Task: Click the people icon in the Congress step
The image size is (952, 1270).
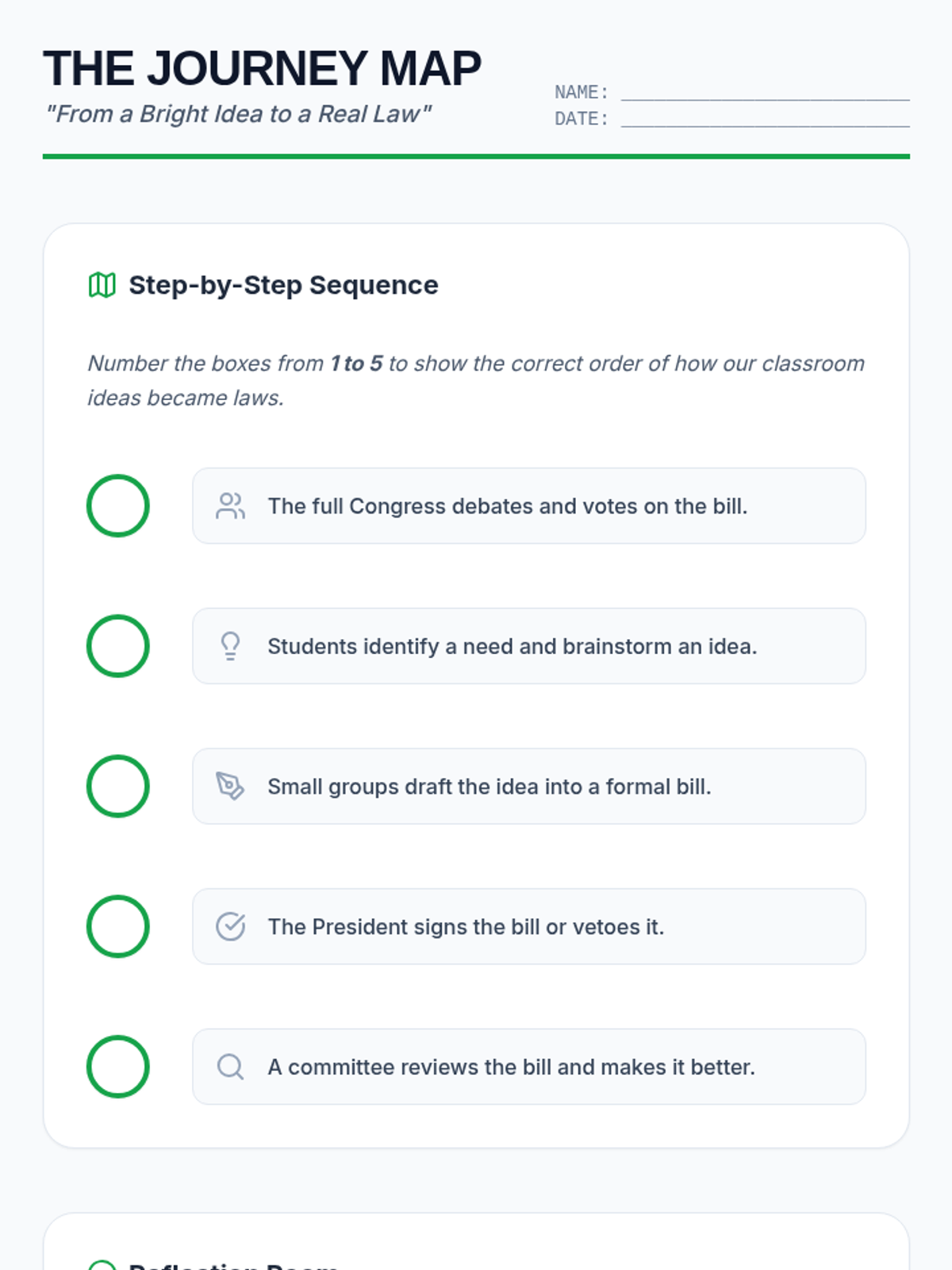Action: 230,506
